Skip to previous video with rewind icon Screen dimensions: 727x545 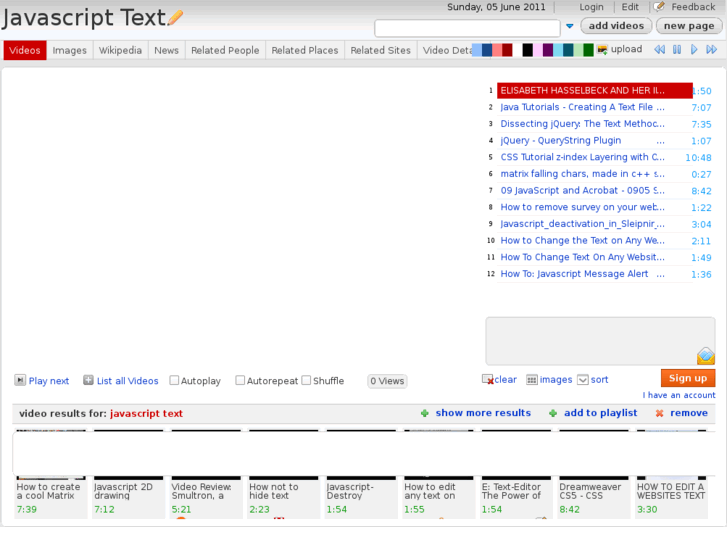[x=659, y=49]
